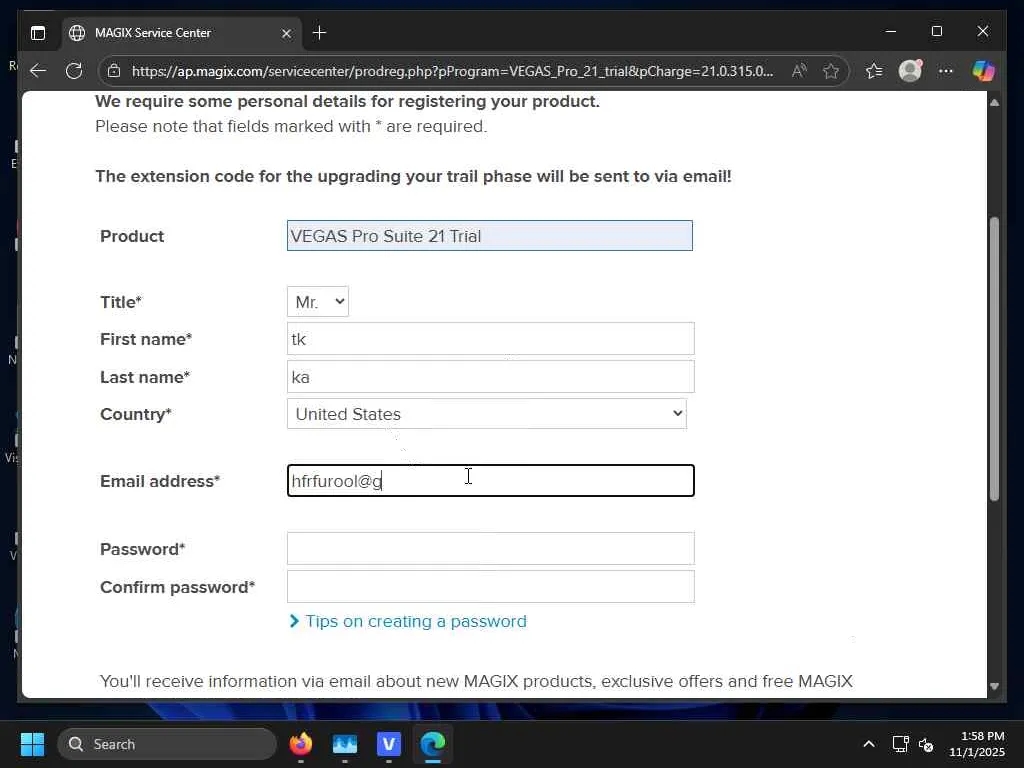Open the Title dropdown
Screen dimensions: 1024x768
(317, 302)
